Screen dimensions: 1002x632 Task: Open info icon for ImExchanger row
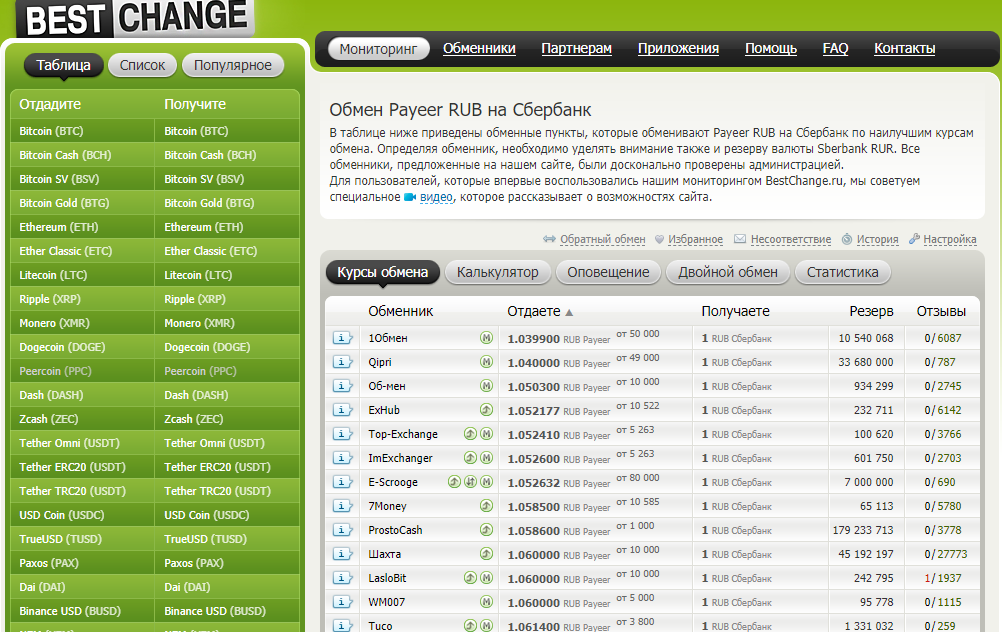342,458
